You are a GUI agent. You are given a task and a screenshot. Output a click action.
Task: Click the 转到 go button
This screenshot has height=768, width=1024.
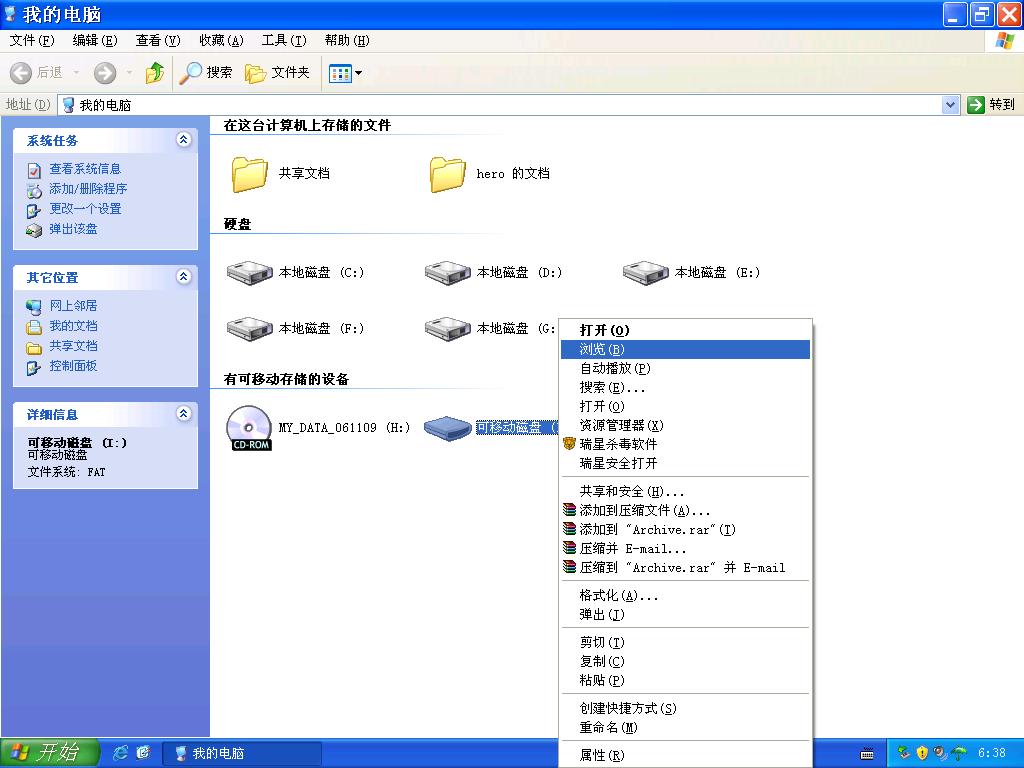[991, 104]
